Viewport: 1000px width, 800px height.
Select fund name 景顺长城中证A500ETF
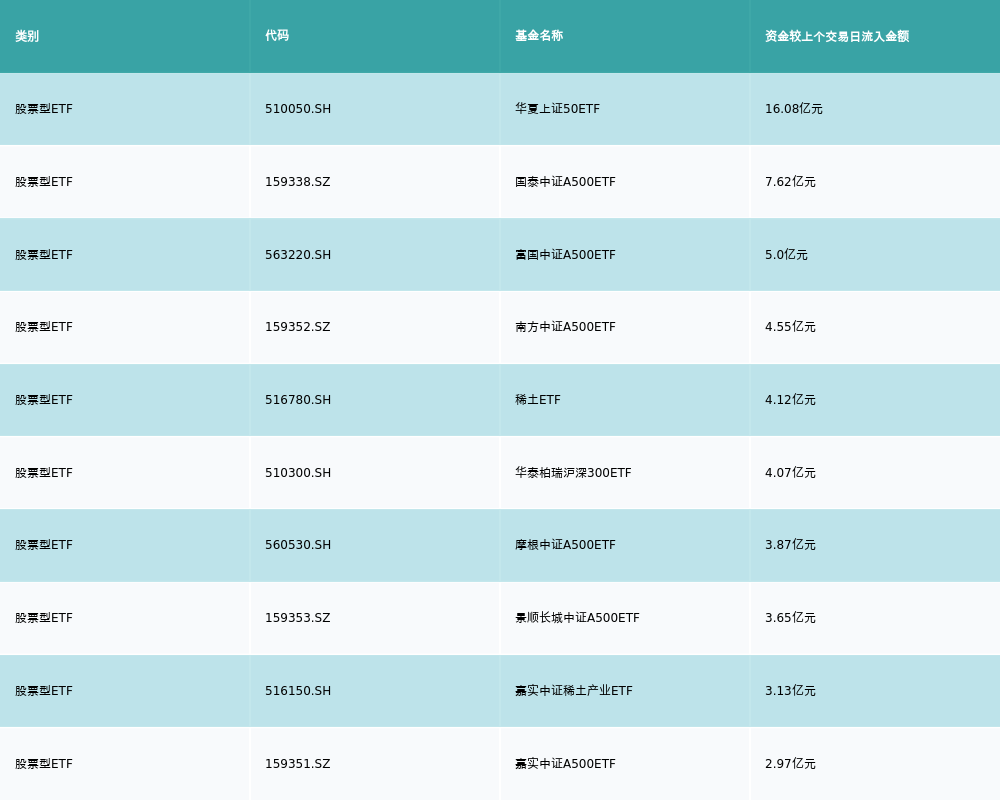click(577, 618)
